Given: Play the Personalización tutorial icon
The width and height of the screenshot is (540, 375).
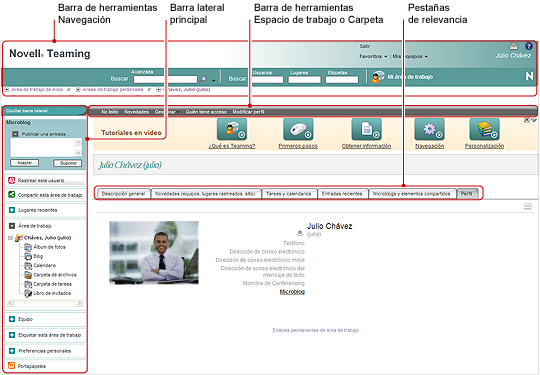Looking at the screenshot, I should (x=485, y=129).
